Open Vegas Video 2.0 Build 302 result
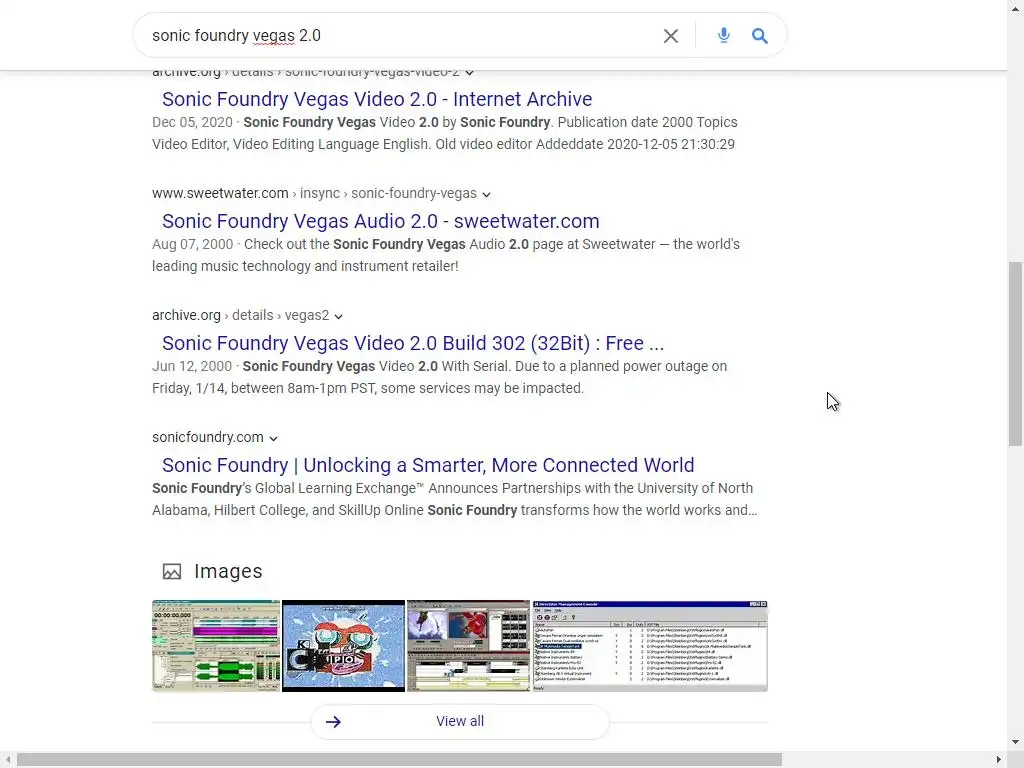Image resolution: width=1024 pixels, height=768 pixels. [413, 344]
